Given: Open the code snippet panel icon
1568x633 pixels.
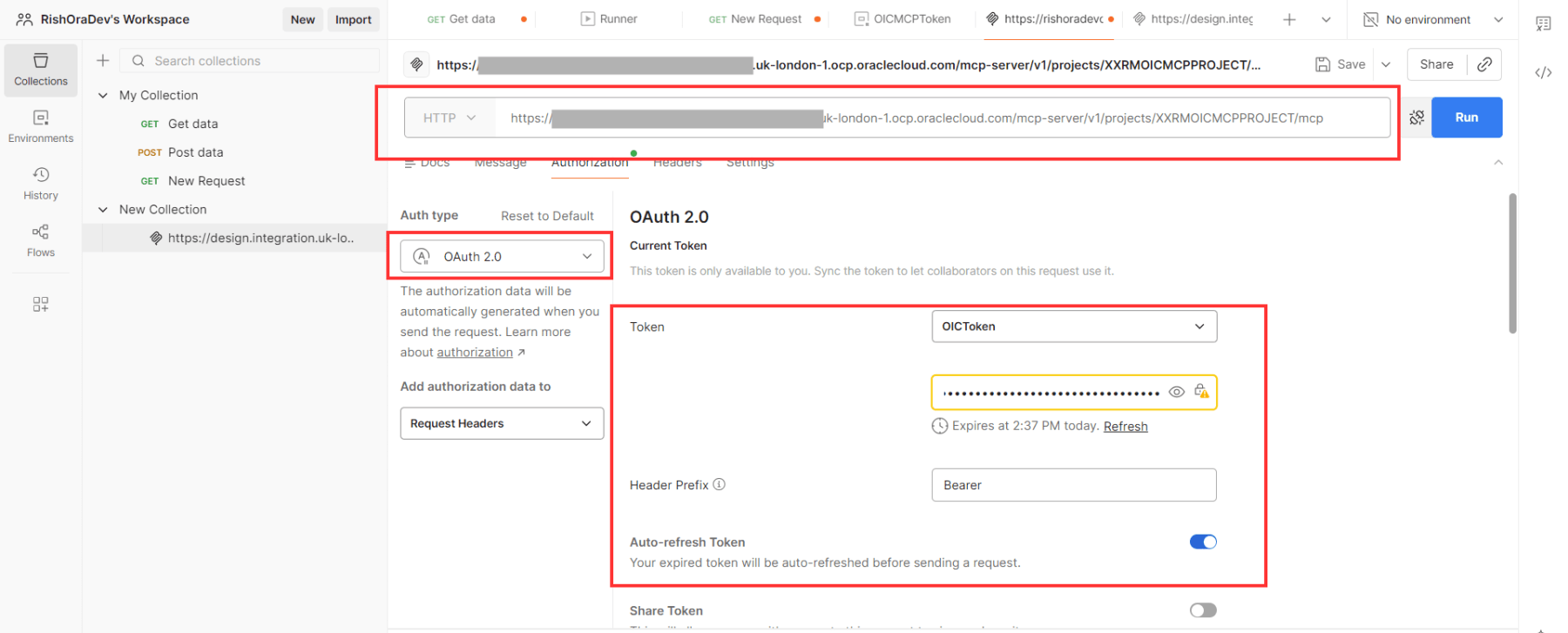Looking at the screenshot, I should click(x=1543, y=72).
